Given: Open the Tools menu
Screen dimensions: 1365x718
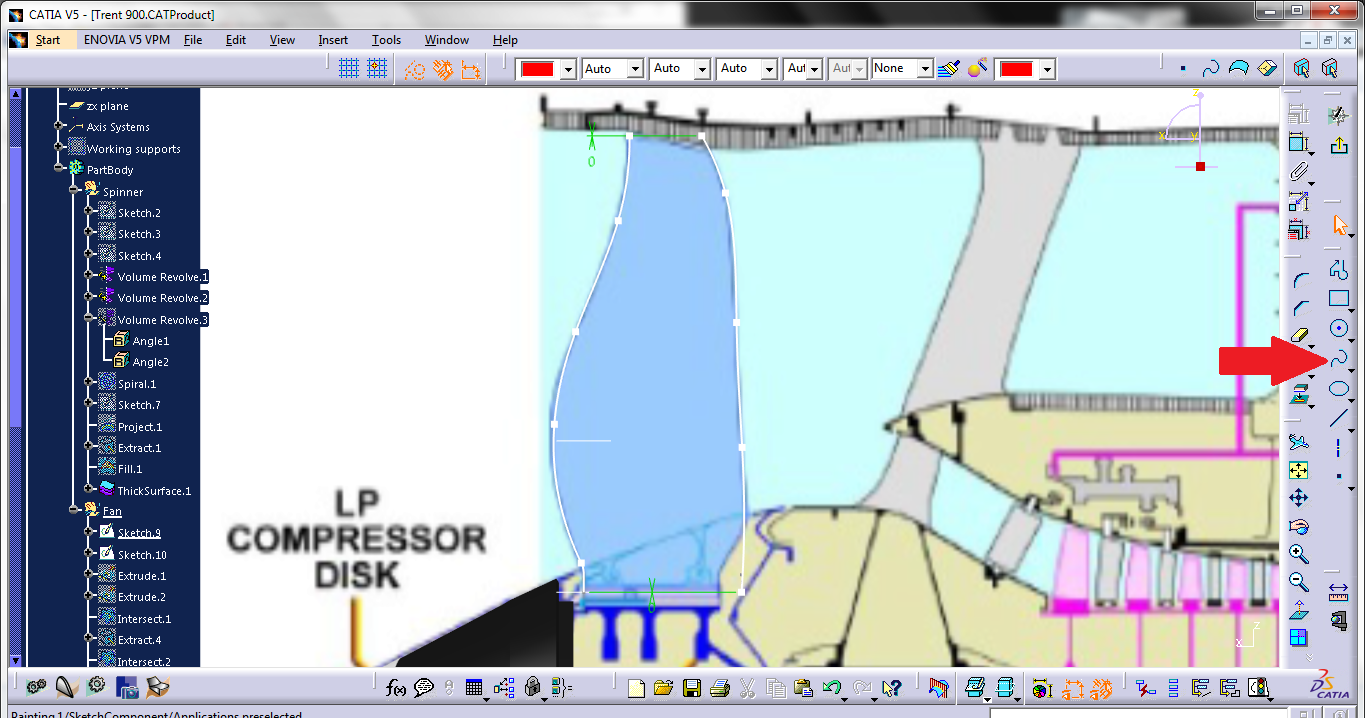Looking at the screenshot, I should point(386,40).
